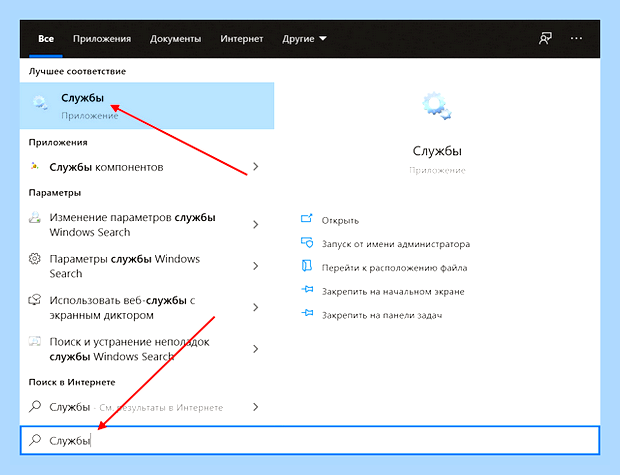Click the search box containing Службы

click(x=310, y=440)
